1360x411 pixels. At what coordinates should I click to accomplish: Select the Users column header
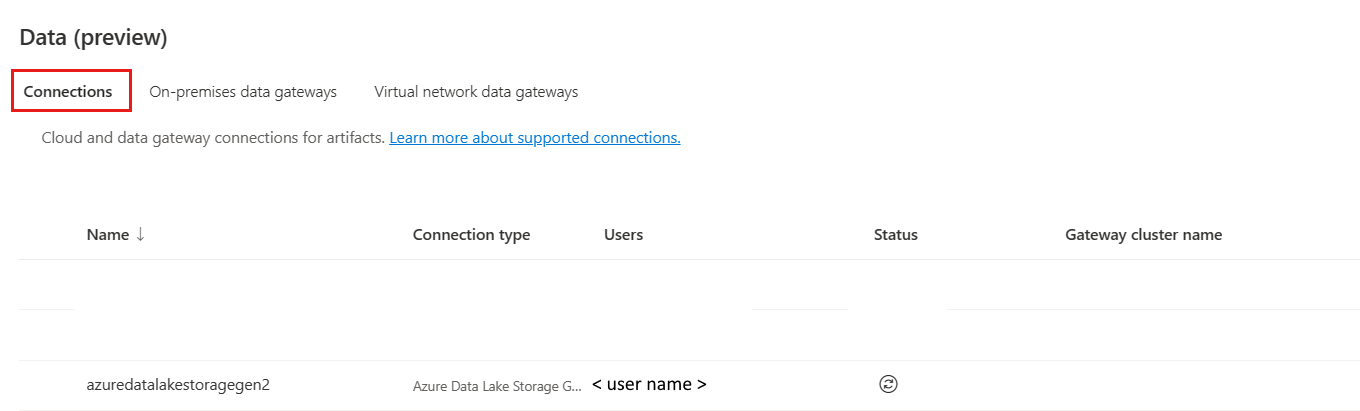point(623,234)
